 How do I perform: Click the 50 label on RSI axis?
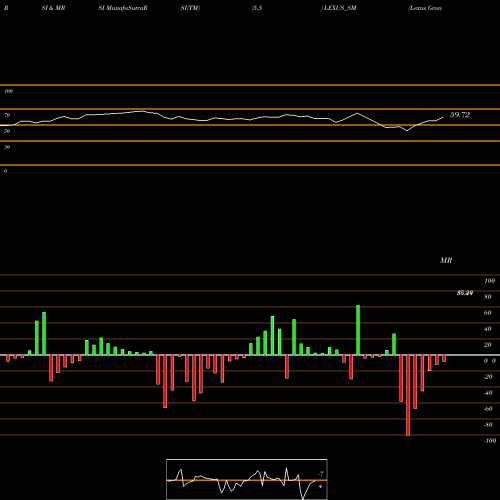(x=7, y=131)
